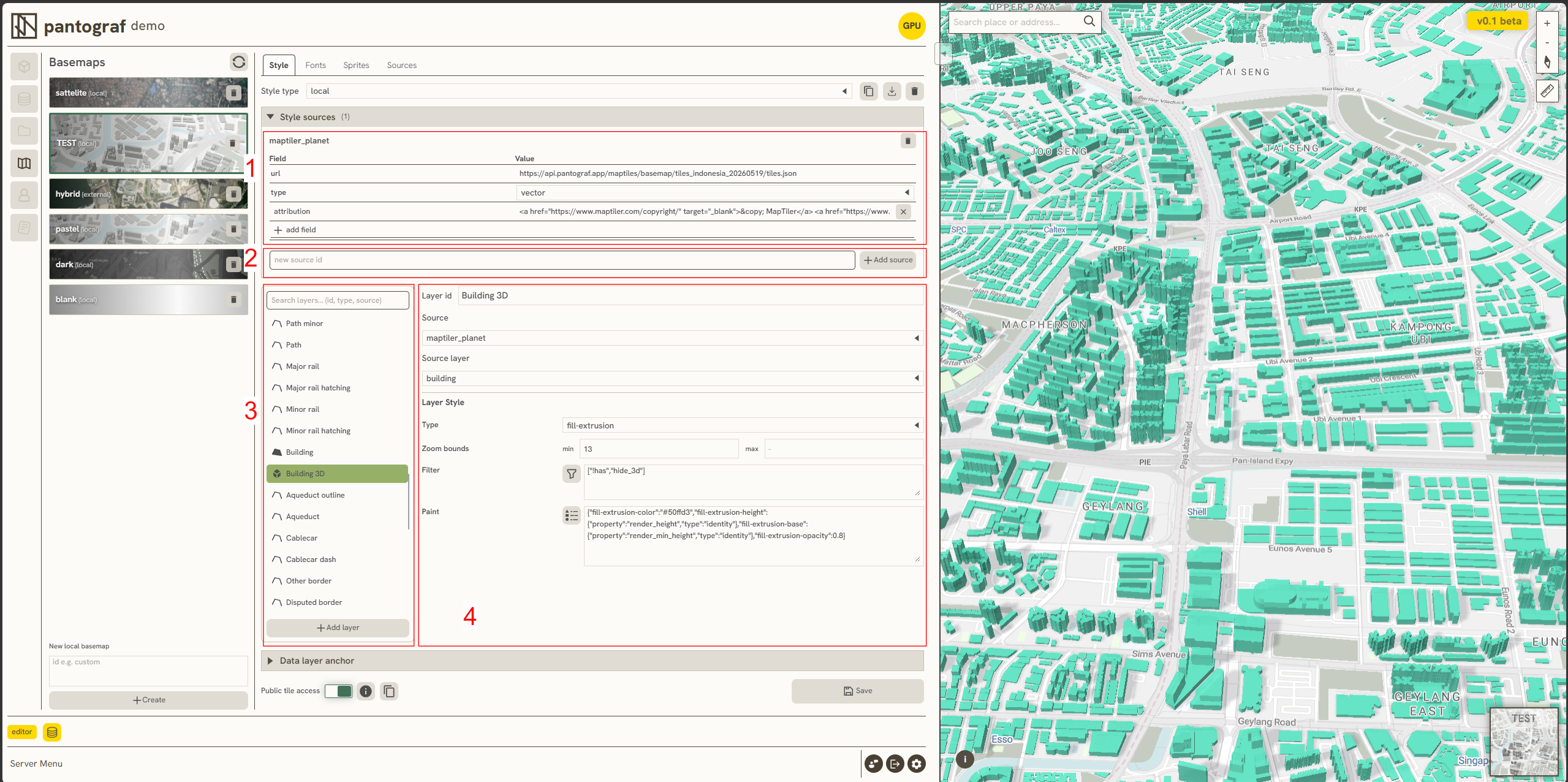1568x782 pixels.
Task: Open the folder sidebar panel
Action: 25,131
